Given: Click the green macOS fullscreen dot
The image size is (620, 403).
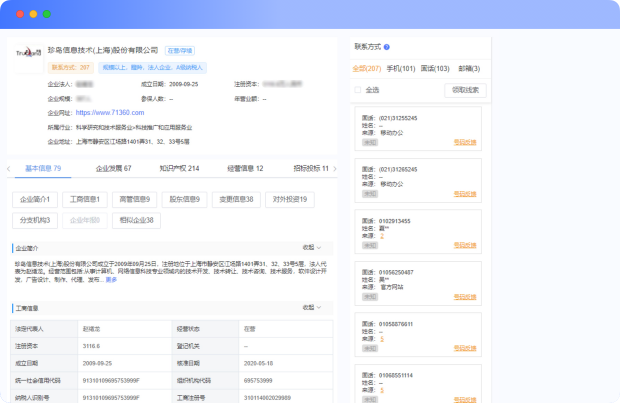Looking at the screenshot, I should 46,15.
